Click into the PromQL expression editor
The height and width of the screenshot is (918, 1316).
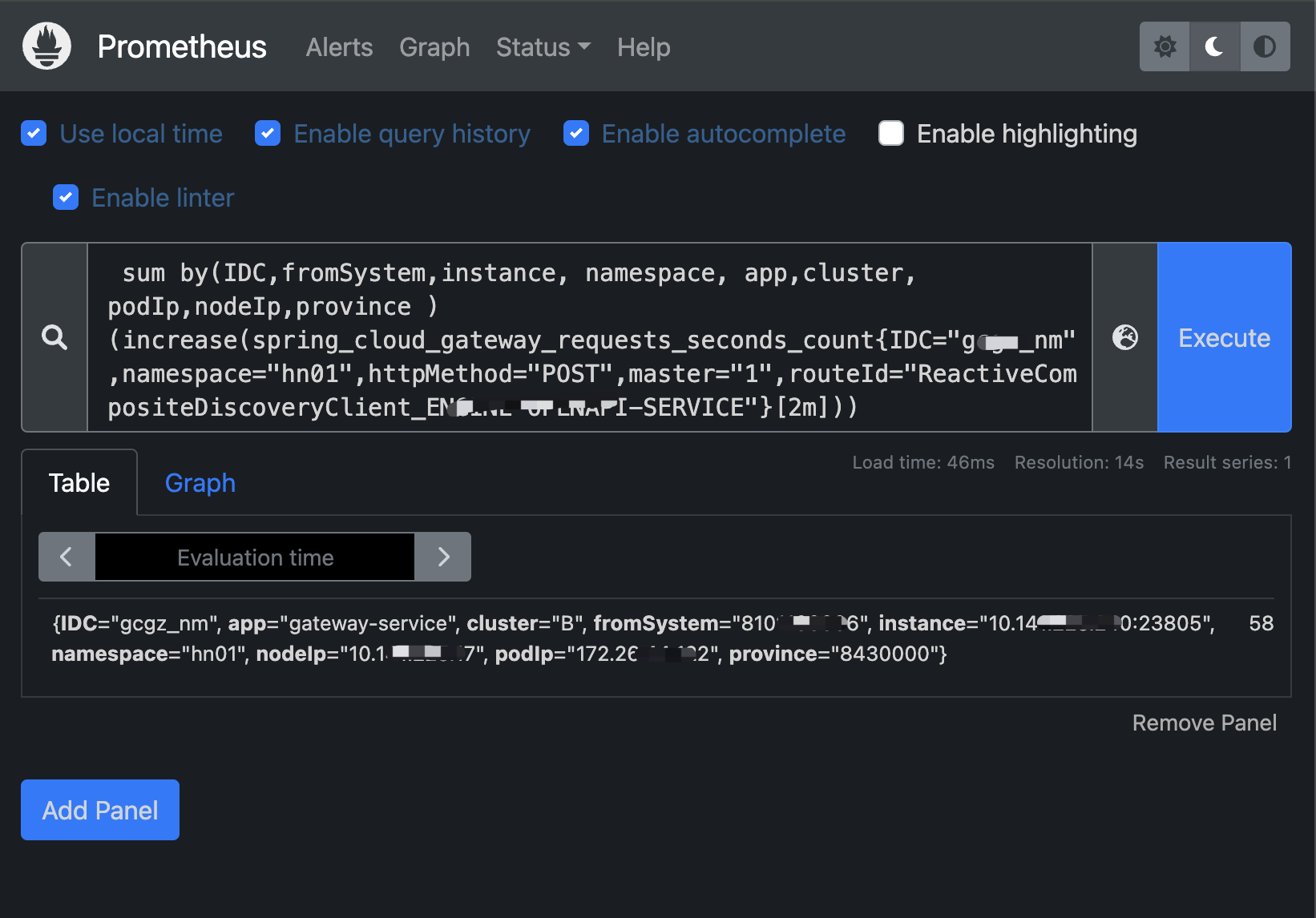click(590, 337)
